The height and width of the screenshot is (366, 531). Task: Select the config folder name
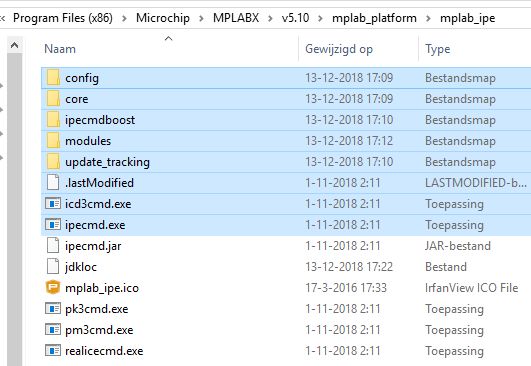82,78
